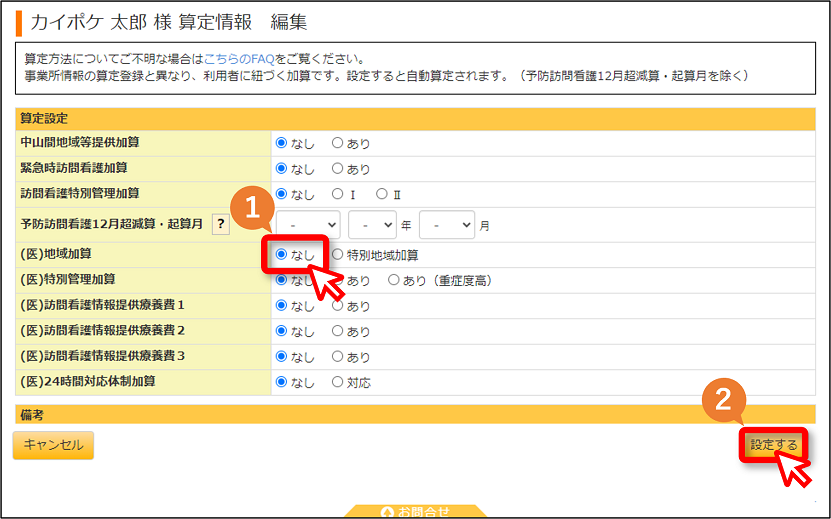
Task: Open the question mark help for 起算月
Action: (221, 224)
